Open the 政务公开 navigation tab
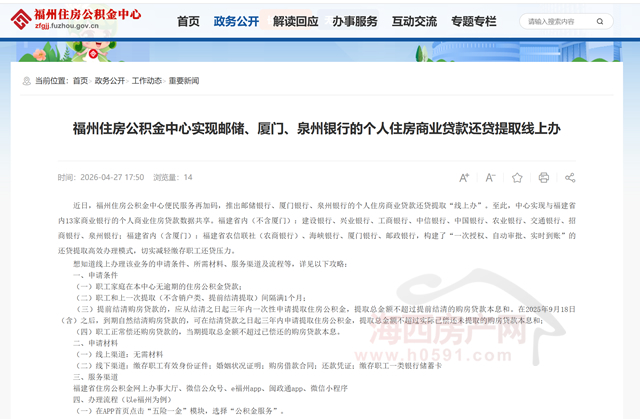Viewport: 640px width, 419px height. point(234,21)
